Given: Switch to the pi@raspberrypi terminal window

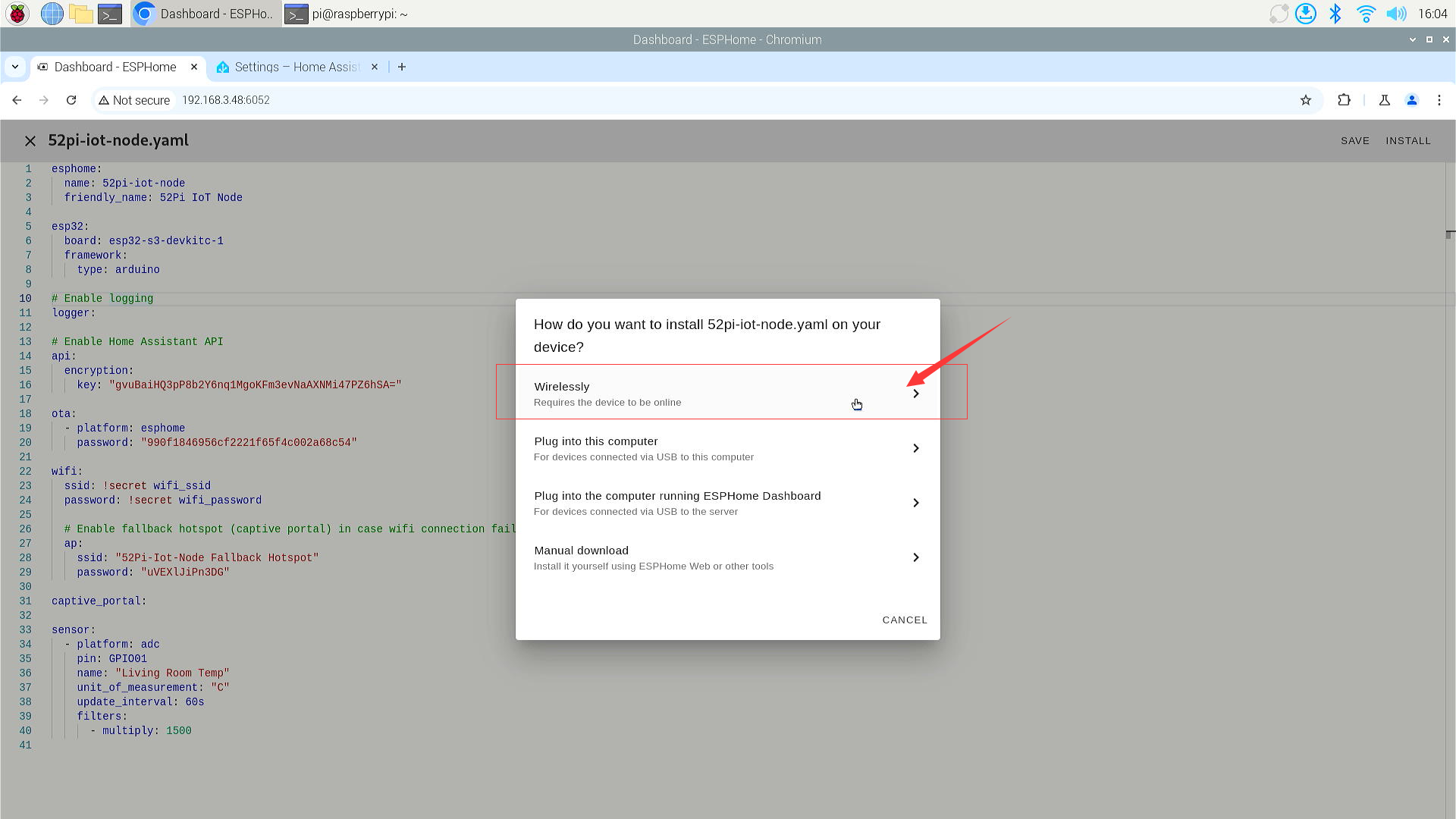Looking at the screenshot, I should pyautogui.click(x=347, y=14).
